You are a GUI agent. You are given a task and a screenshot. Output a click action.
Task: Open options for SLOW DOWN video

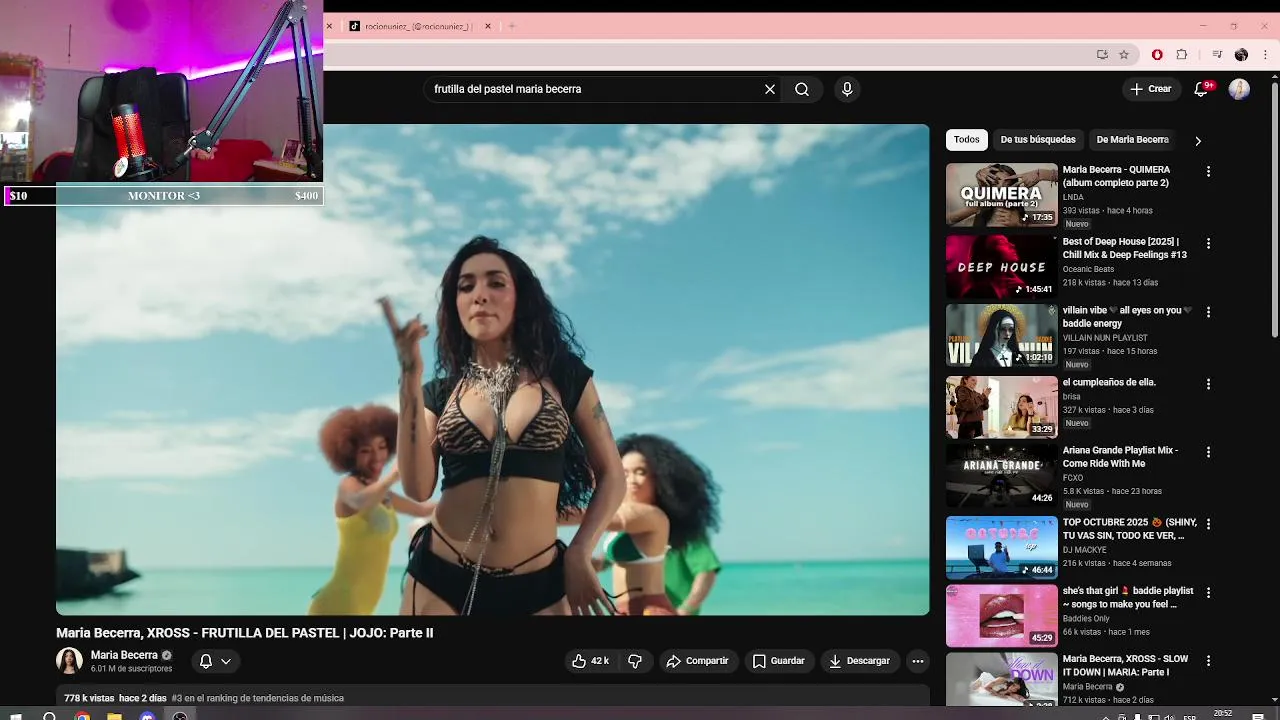tap(1208, 661)
